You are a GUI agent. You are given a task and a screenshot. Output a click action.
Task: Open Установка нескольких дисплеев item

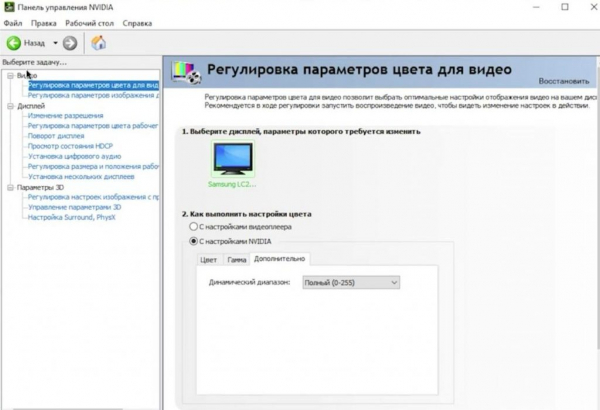(81, 176)
